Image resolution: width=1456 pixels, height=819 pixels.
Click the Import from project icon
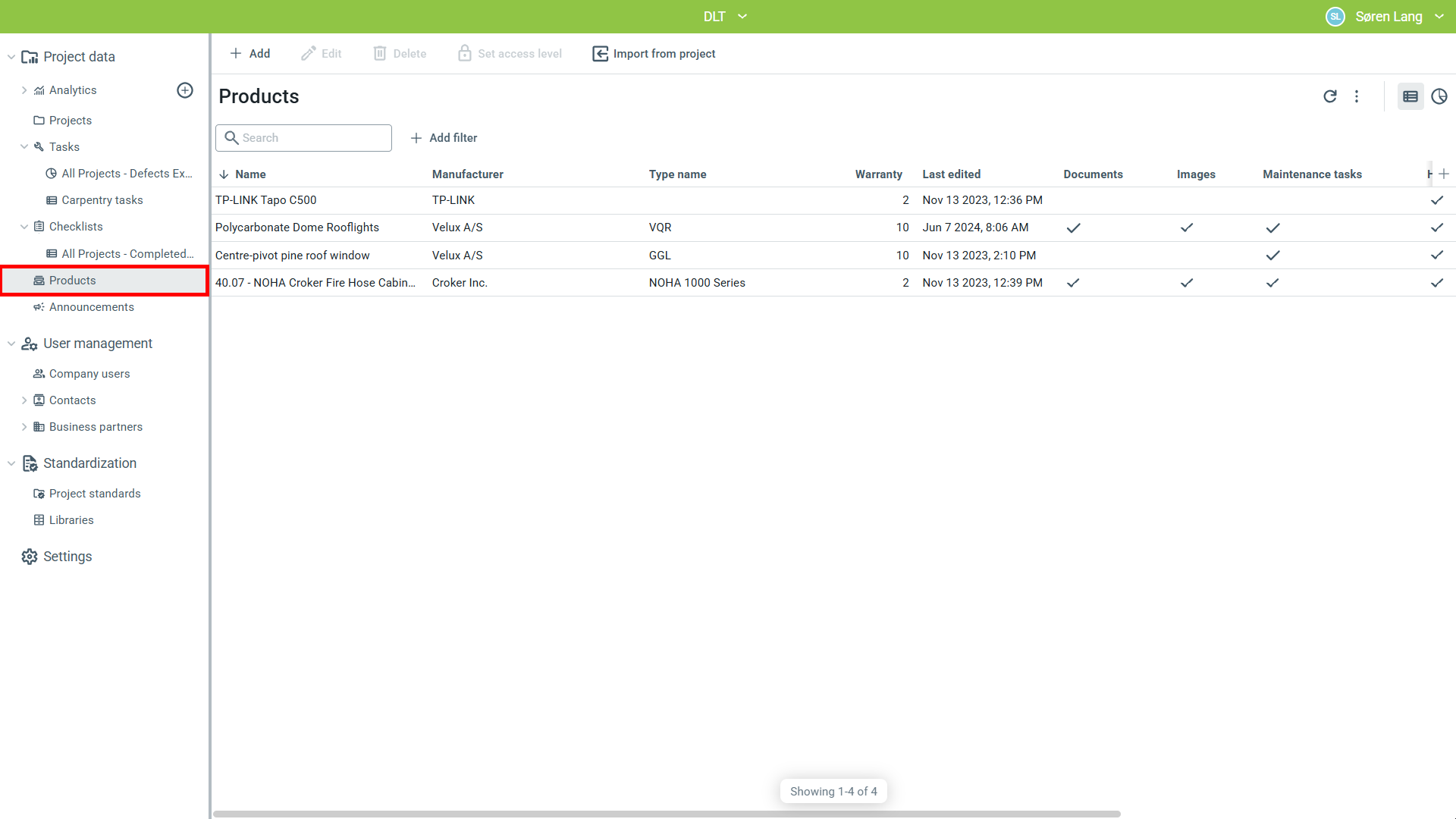[x=600, y=54]
